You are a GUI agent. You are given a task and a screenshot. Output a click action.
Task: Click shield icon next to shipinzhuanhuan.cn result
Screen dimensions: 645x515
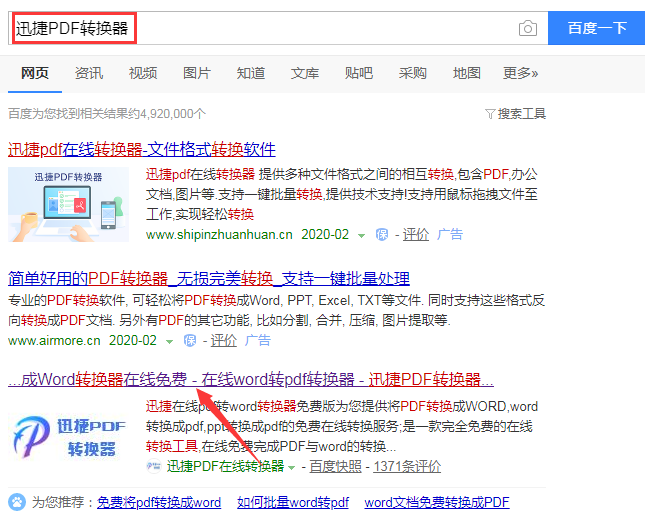tap(381, 235)
